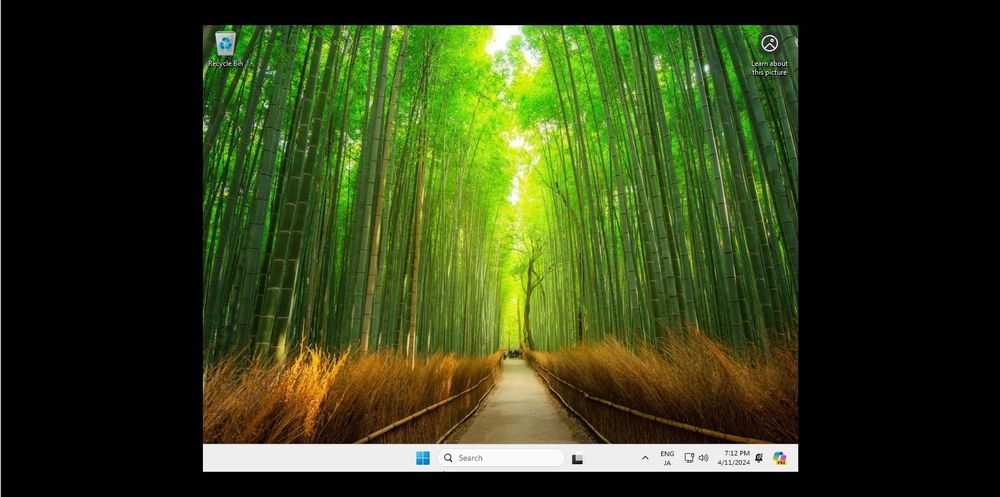Click the Recycle Bin text label
Screen dimensions: 1000x497
click(x=225, y=64)
